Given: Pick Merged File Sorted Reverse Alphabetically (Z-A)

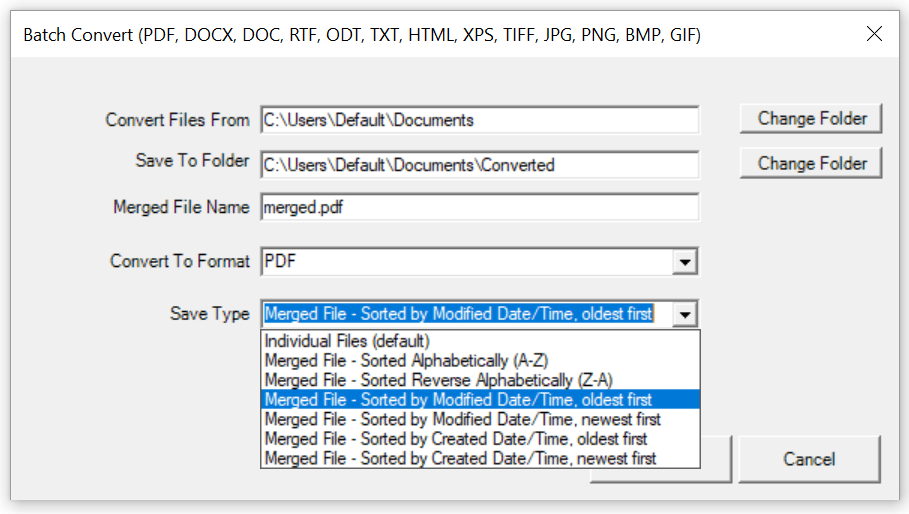Looking at the screenshot, I should point(438,380).
